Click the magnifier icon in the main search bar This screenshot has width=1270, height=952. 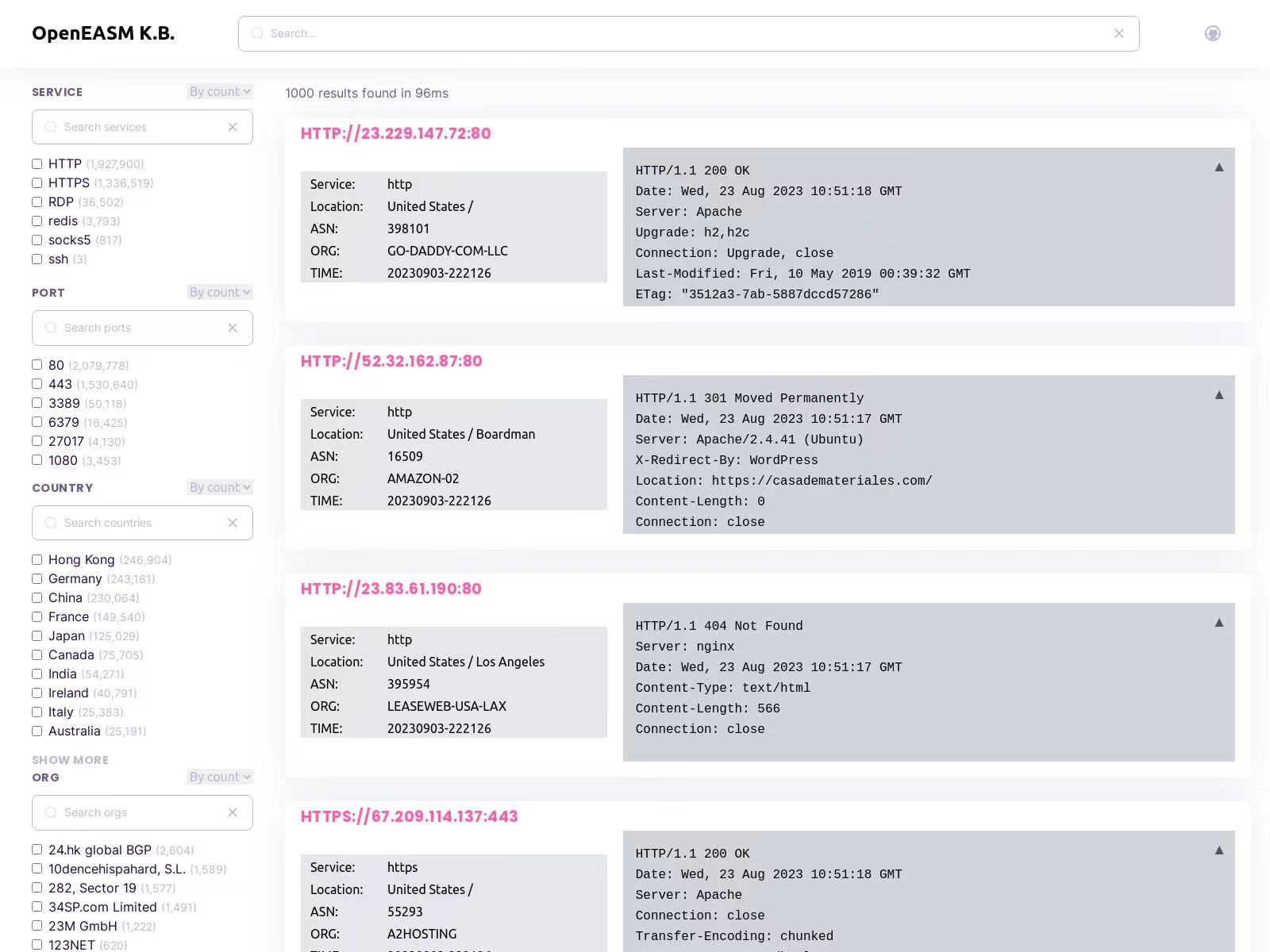[x=257, y=33]
